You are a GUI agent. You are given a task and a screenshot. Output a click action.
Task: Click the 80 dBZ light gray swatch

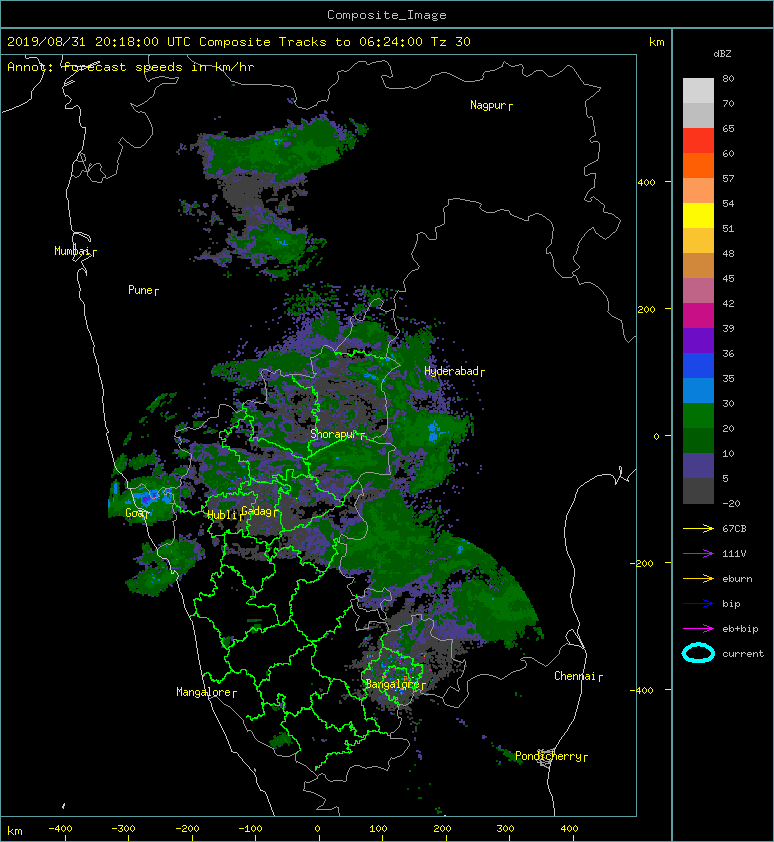pos(698,90)
